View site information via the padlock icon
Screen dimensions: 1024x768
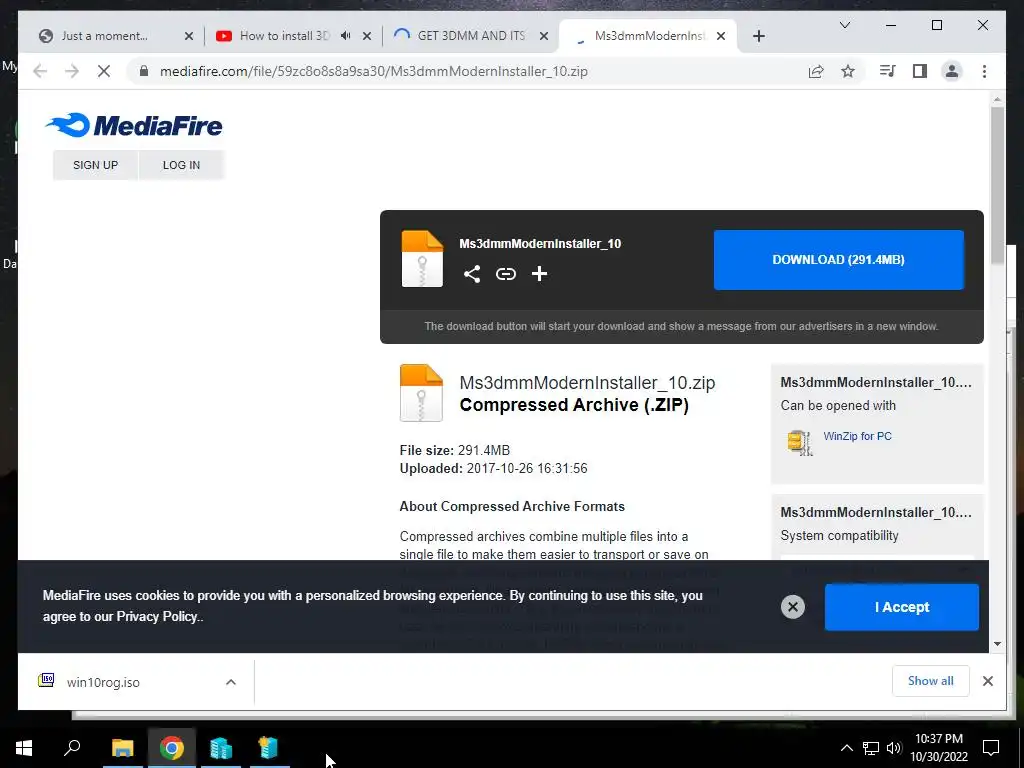coord(144,71)
